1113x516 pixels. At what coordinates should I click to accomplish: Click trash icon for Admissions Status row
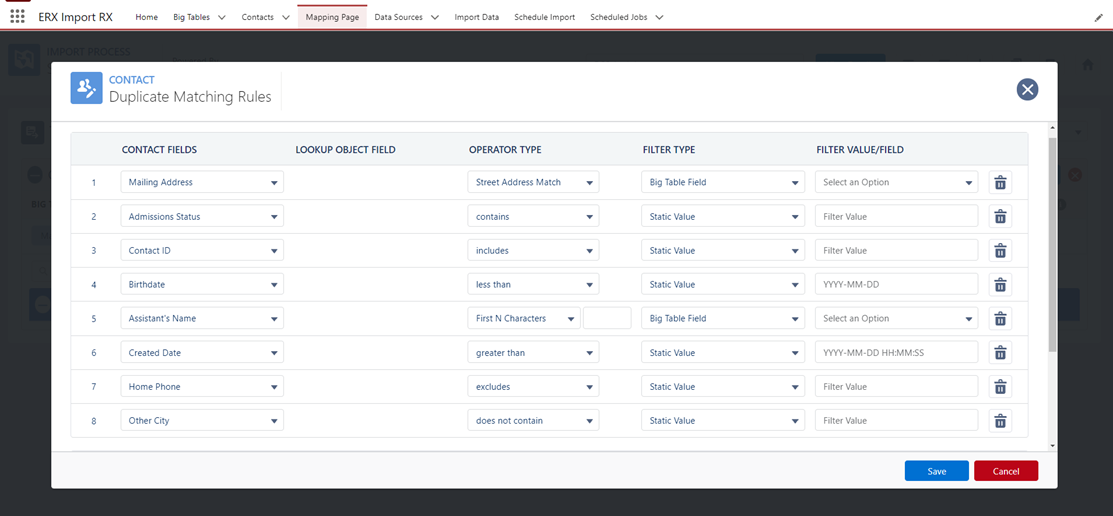coord(999,216)
